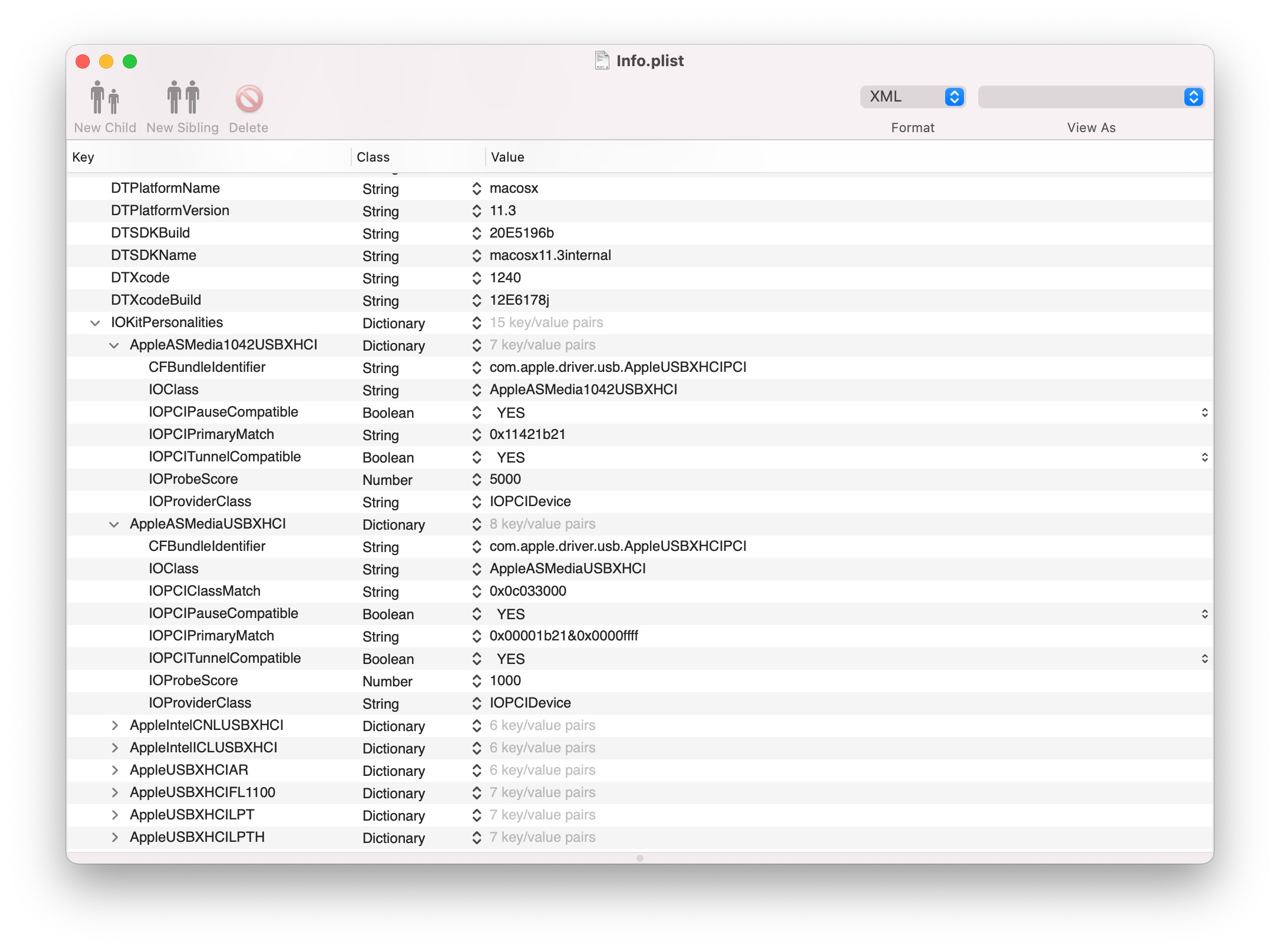The image size is (1280, 951).
Task: Change class stepper for DTSDKBuild
Action: [x=477, y=233]
